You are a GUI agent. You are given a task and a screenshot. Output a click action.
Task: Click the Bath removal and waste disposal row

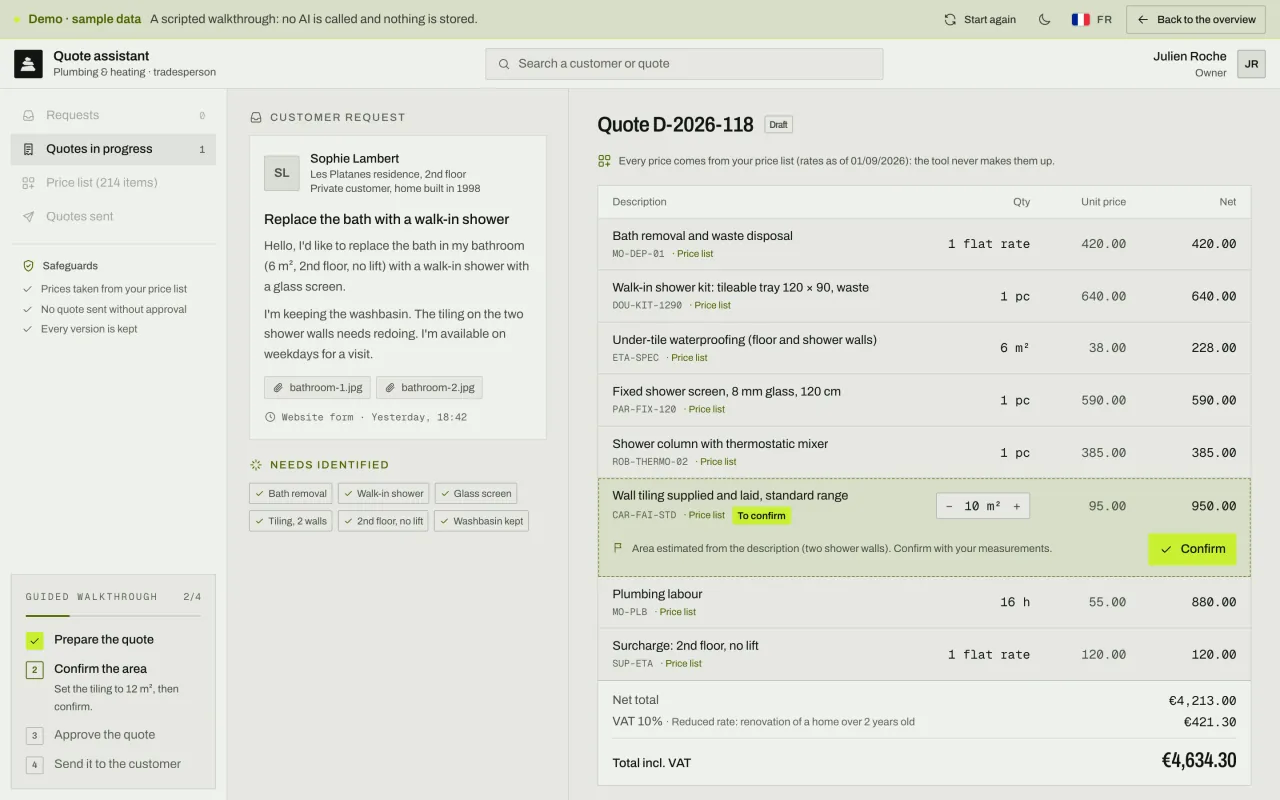924,244
